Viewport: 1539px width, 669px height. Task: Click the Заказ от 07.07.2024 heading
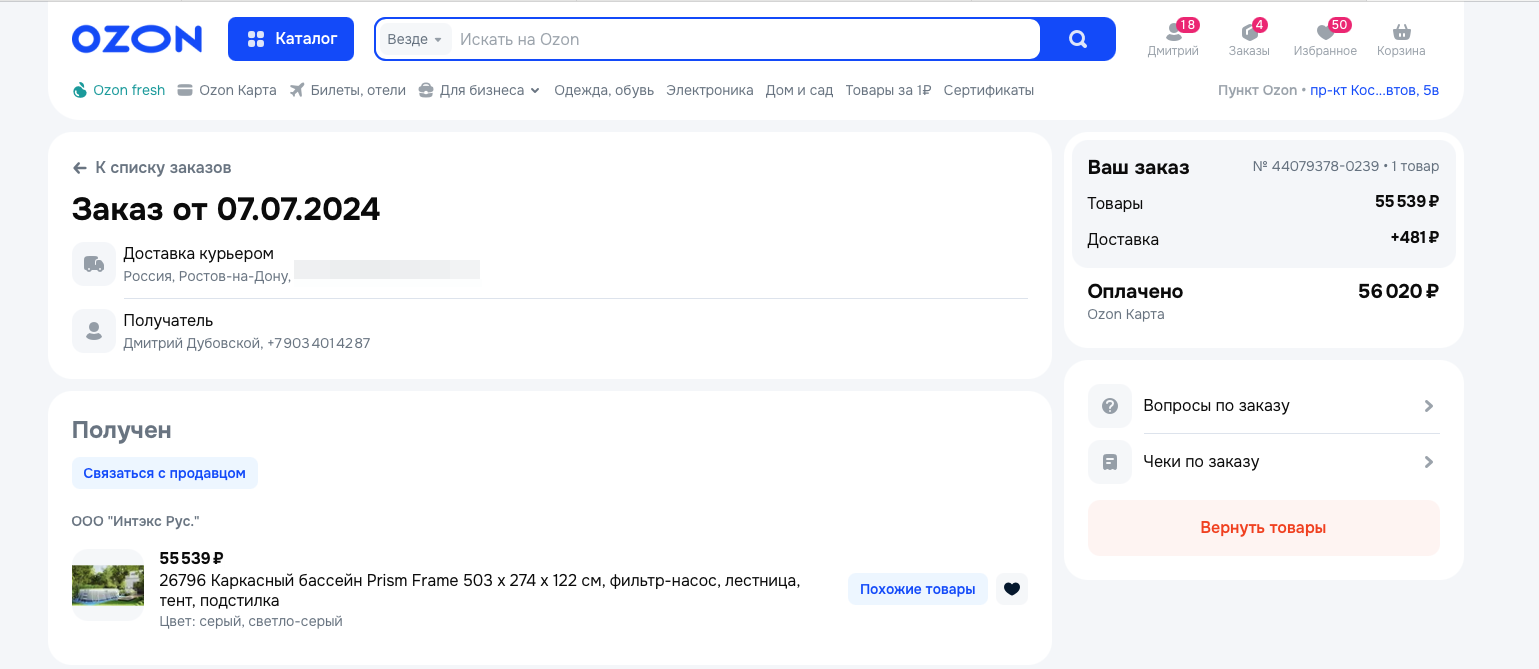[226, 209]
